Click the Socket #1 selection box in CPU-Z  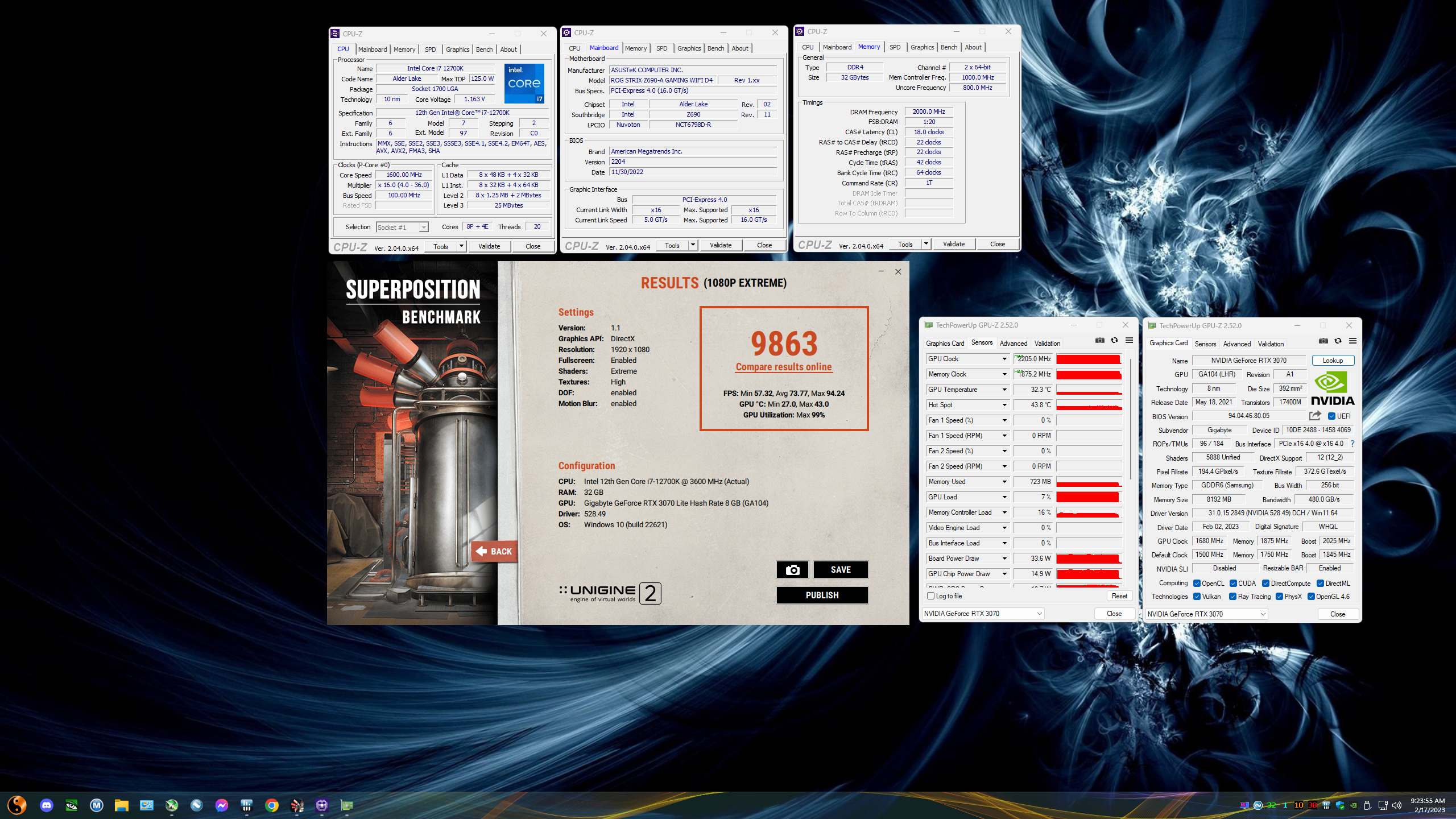pyautogui.click(x=402, y=227)
